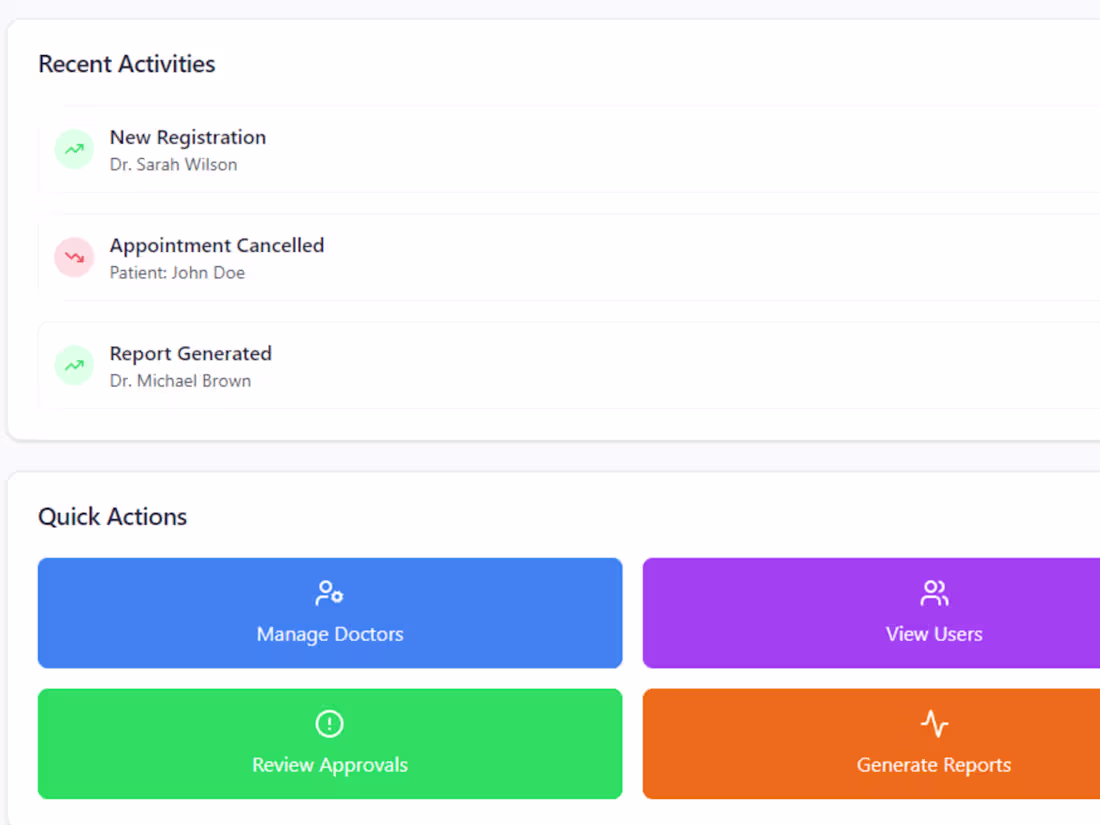Select the Dr. Michael Brown text
Viewport: 1100px width, 825px height.
(180, 381)
